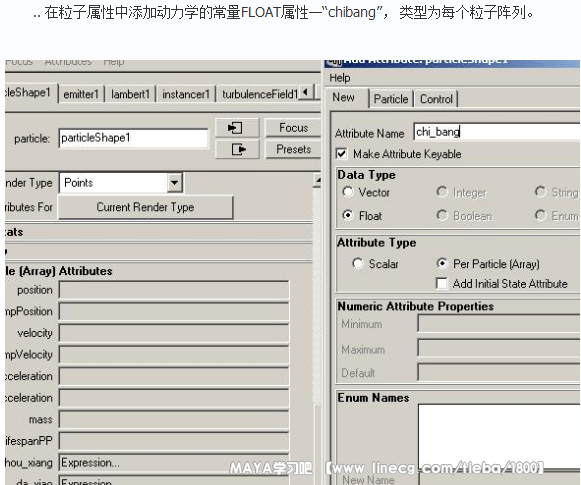Viewport: 581px width, 485px height.
Task: Click the Current Render Type button
Action: (x=146, y=207)
